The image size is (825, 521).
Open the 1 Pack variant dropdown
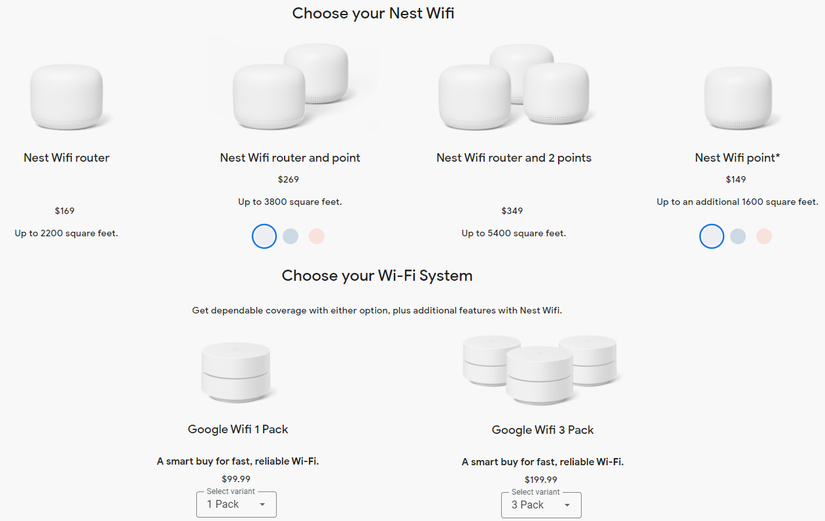(x=237, y=505)
